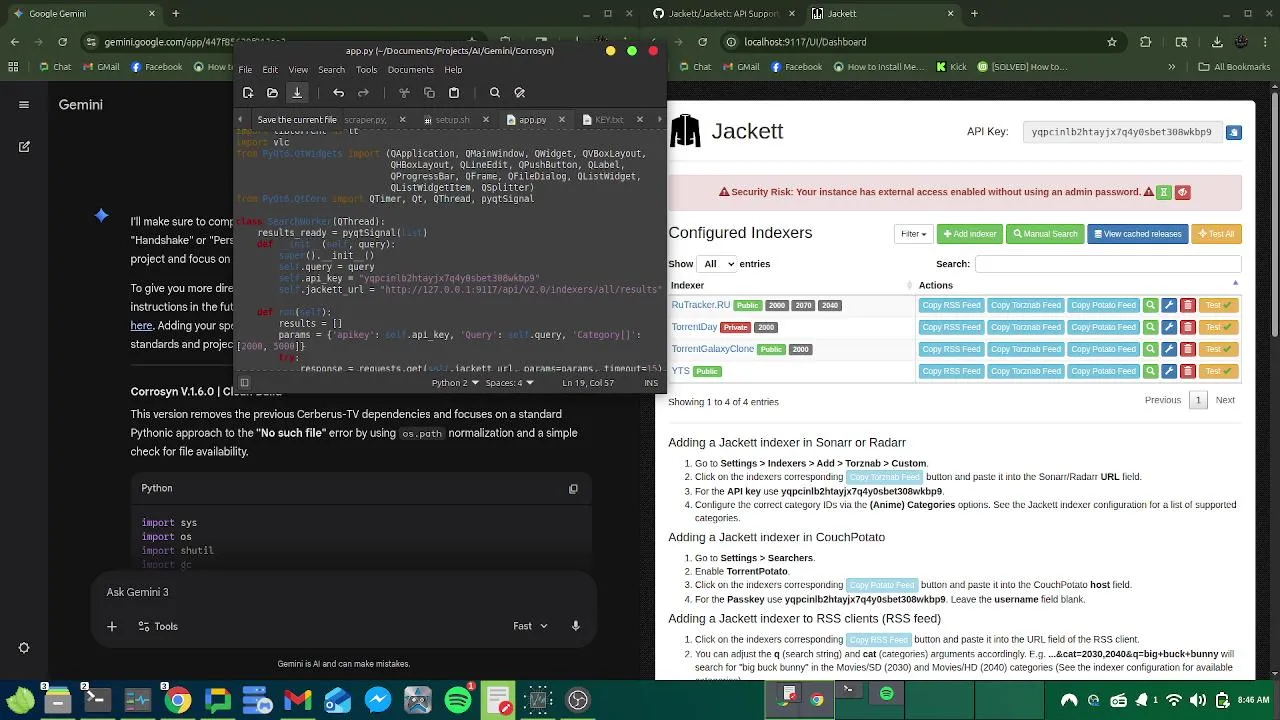Screen dimensions: 1280x720
Task: Copy the Python code block in Gemini
Action: point(573,489)
